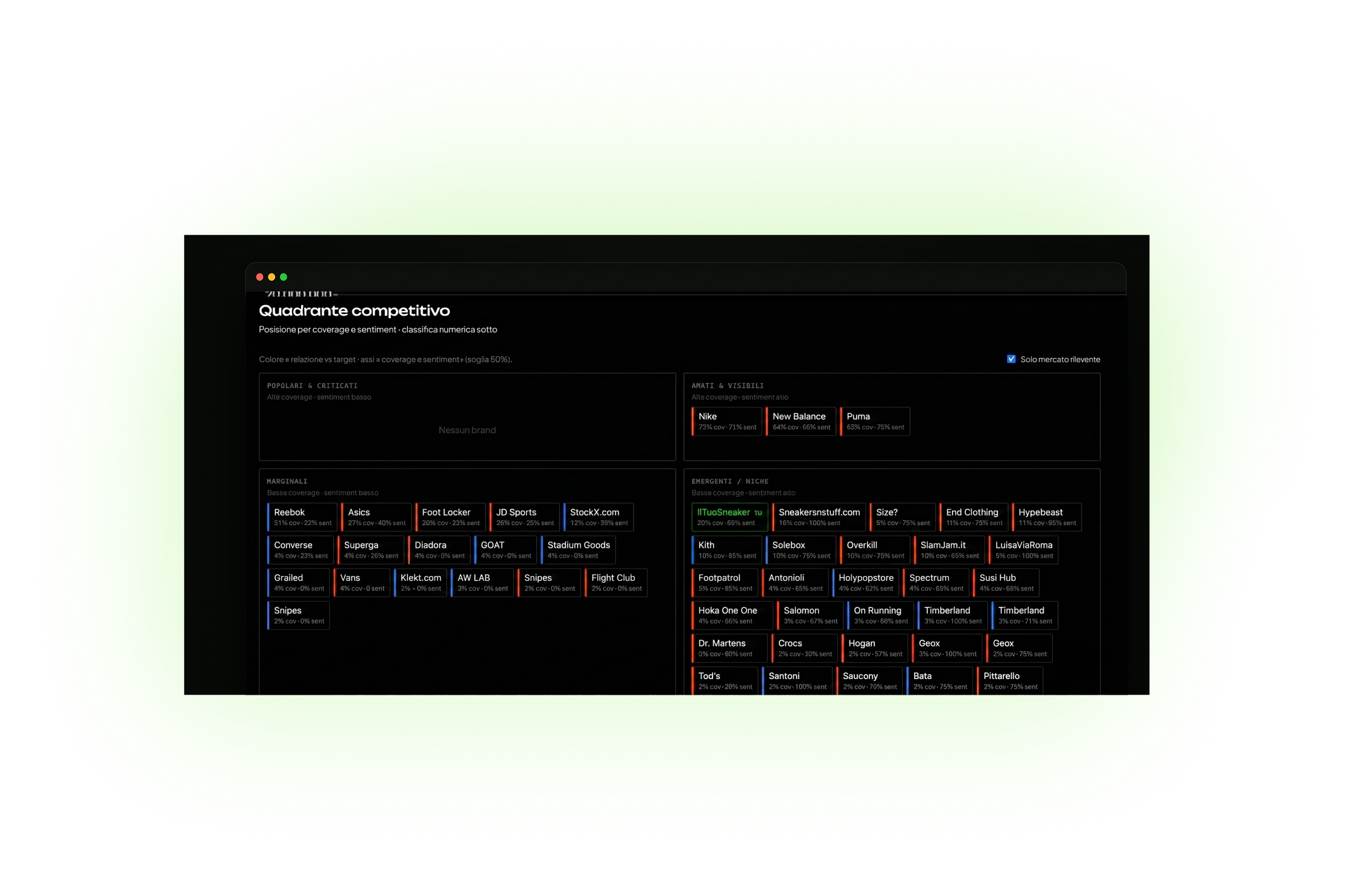This screenshot has width=1372, height=877.
Task: Click the red window close dot
Action: (x=260, y=278)
